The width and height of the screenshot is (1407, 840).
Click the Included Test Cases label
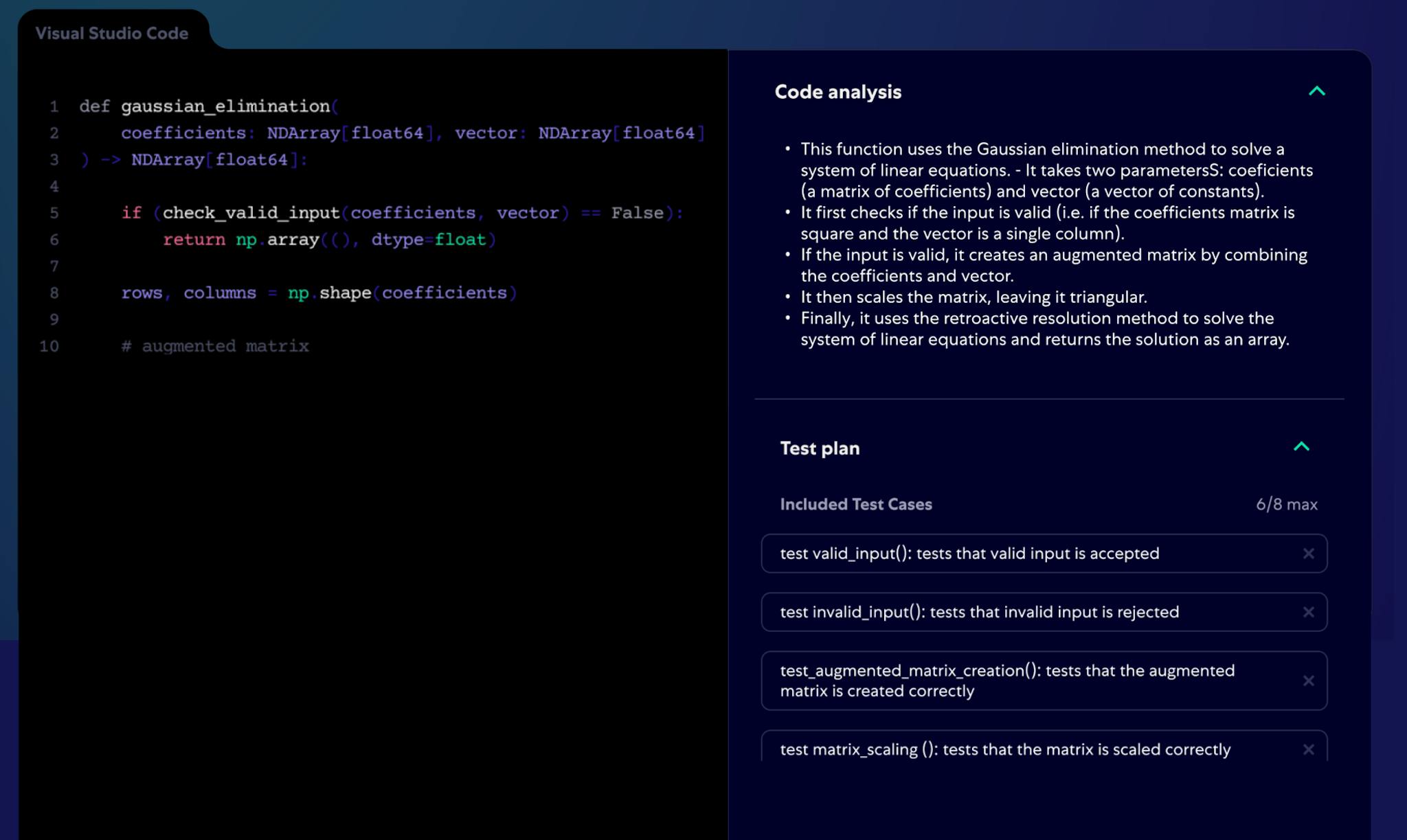click(x=855, y=505)
